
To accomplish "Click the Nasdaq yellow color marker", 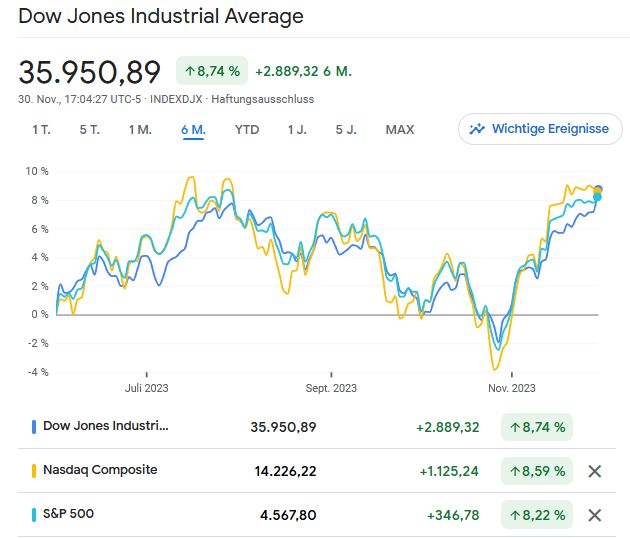I will click(x=35, y=470).
